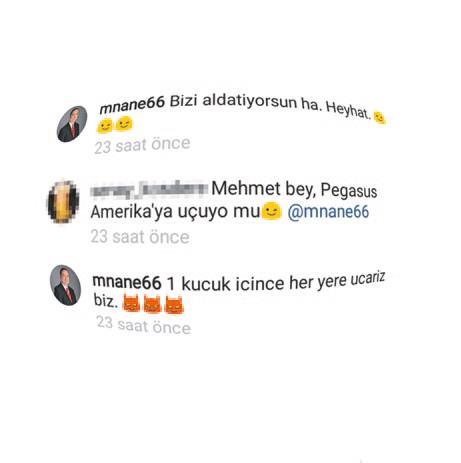Click the comment text 'Bizi aldatiyorsun ha.'
Viewport: 461px width, 463px height.
[x=244, y=102]
